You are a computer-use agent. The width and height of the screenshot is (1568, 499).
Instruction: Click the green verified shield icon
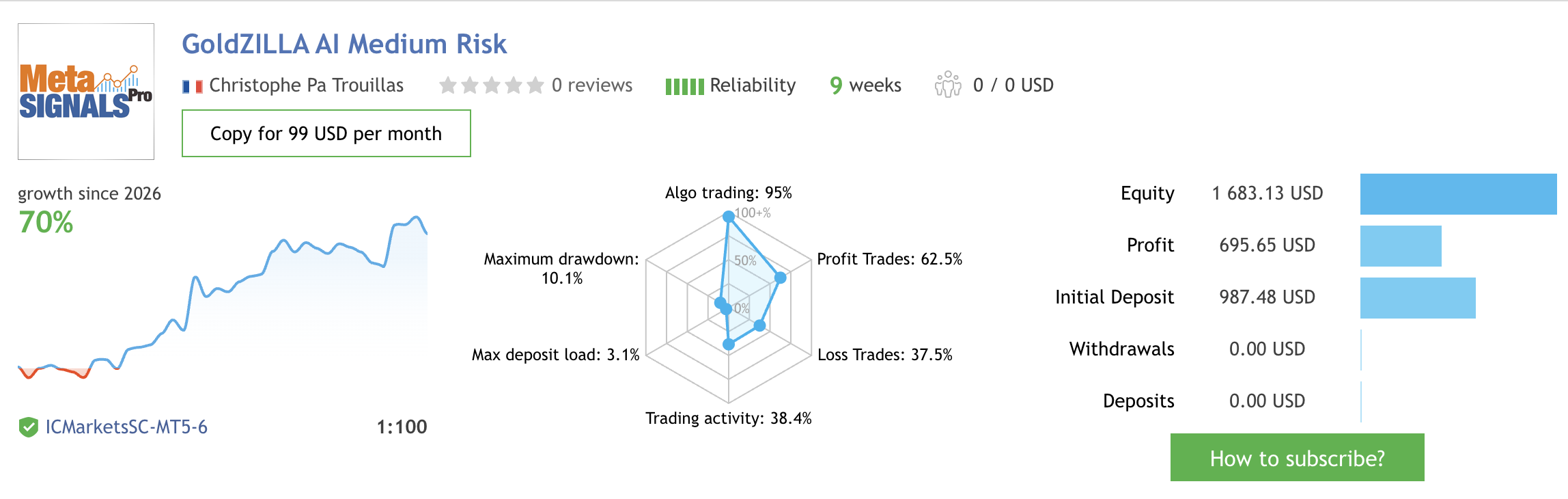pyautogui.click(x=28, y=427)
